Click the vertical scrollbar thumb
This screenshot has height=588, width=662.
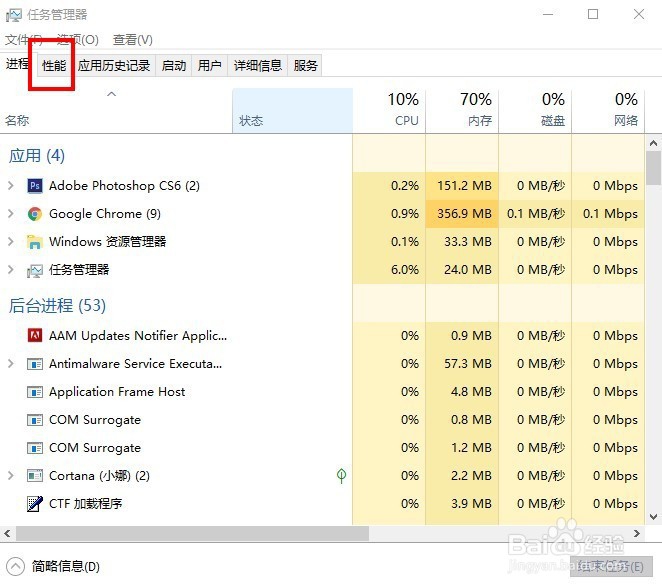654,168
